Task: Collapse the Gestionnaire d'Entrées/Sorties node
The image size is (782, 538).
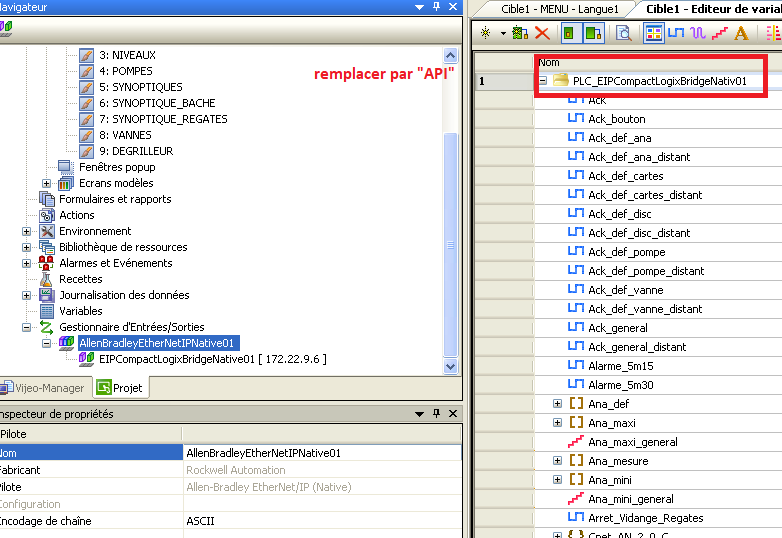Action: 27,327
